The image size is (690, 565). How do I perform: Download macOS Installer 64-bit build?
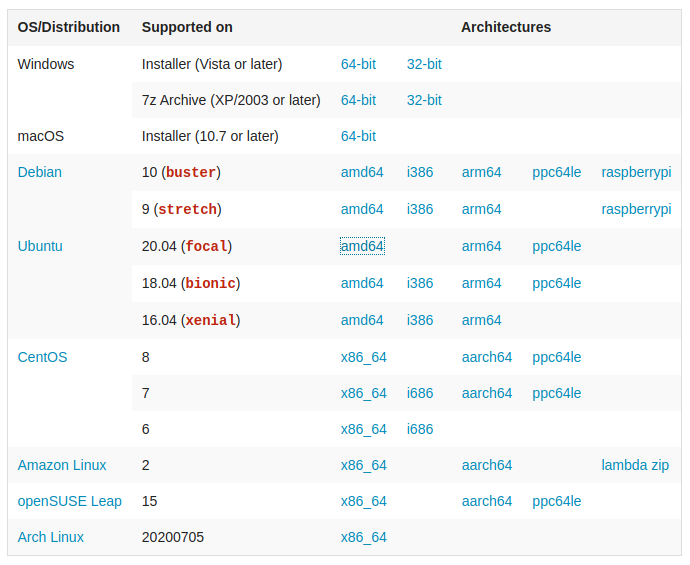coord(358,136)
